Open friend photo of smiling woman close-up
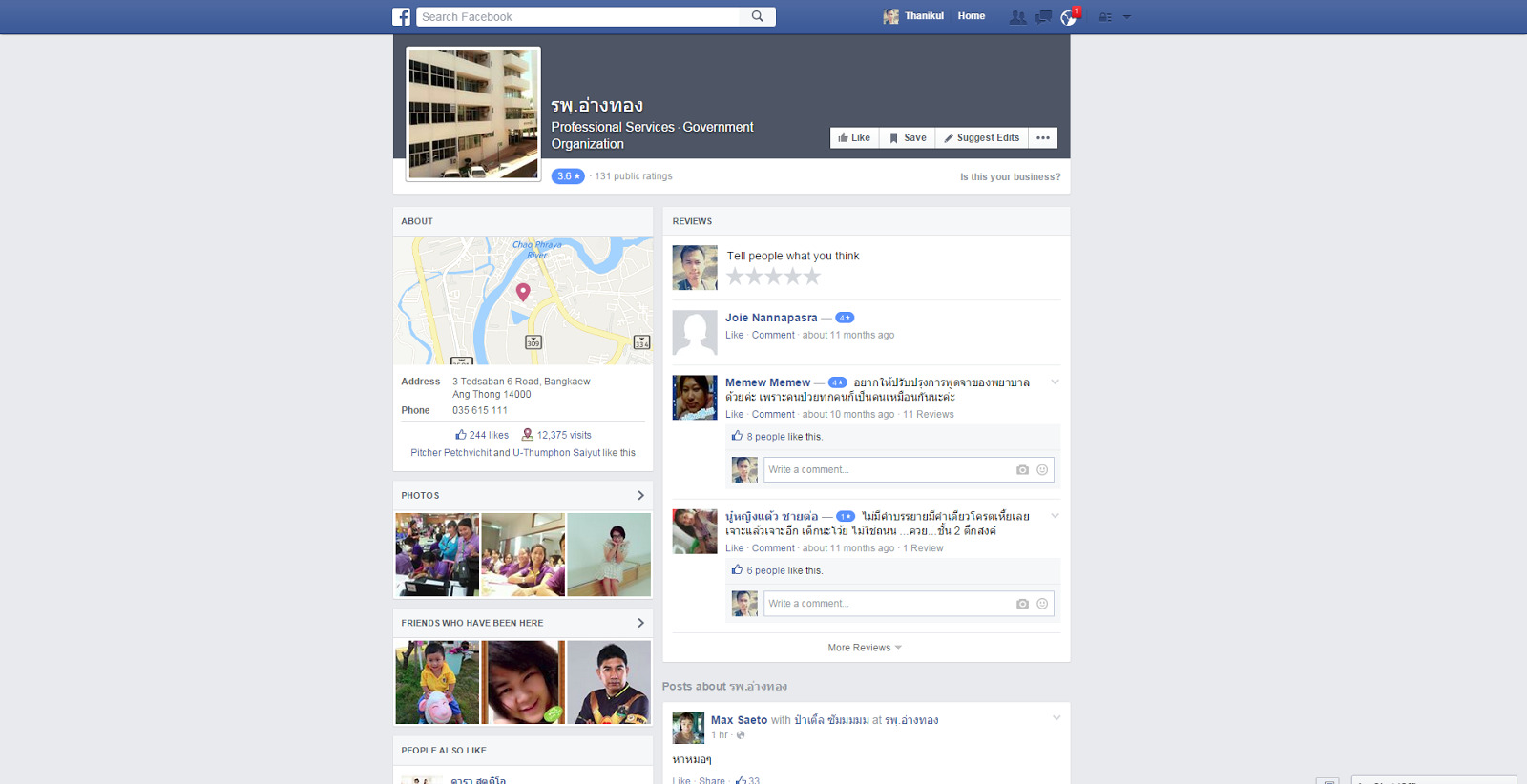 coord(523,682)
